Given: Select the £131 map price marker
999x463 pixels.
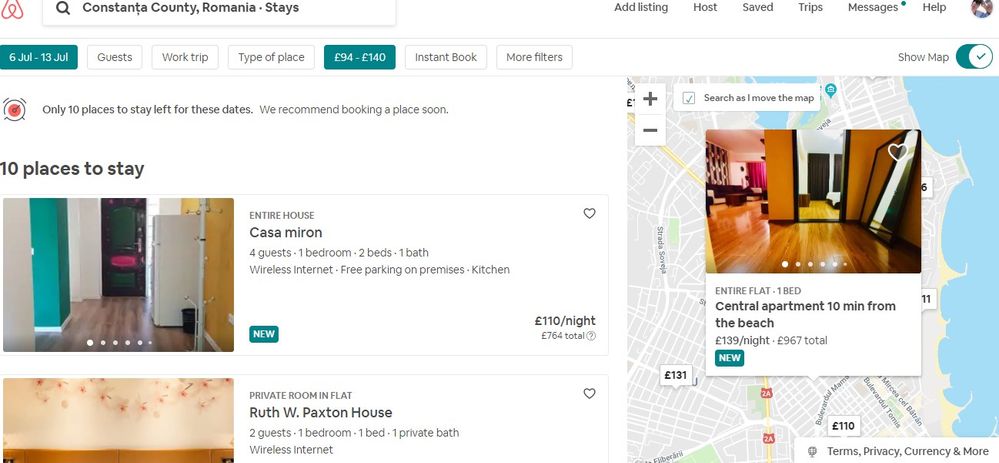Looking at the screenshot, I should pos(676,375).
